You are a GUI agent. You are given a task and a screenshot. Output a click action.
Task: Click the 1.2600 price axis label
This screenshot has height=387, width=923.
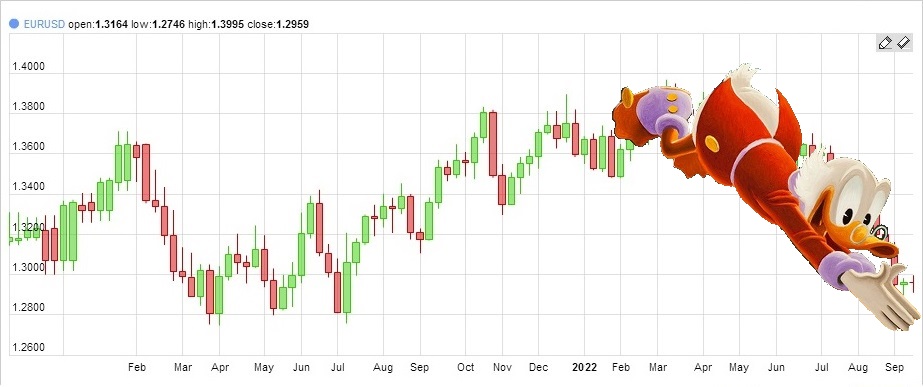click(x=28, y=348)
